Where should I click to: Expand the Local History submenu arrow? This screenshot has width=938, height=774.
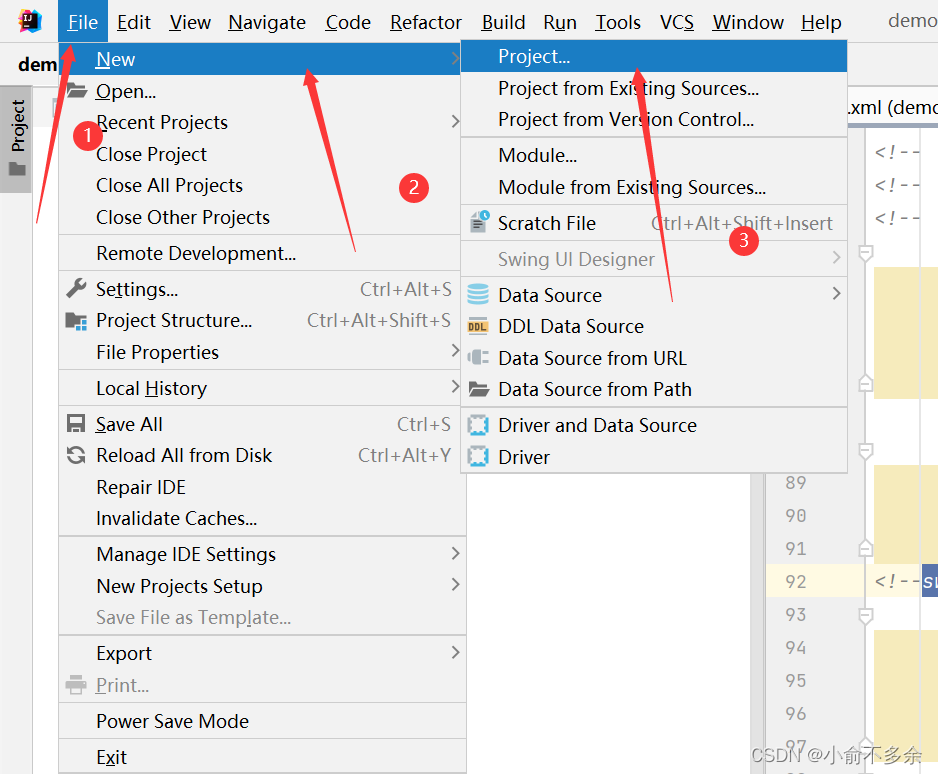click(455, 386)
